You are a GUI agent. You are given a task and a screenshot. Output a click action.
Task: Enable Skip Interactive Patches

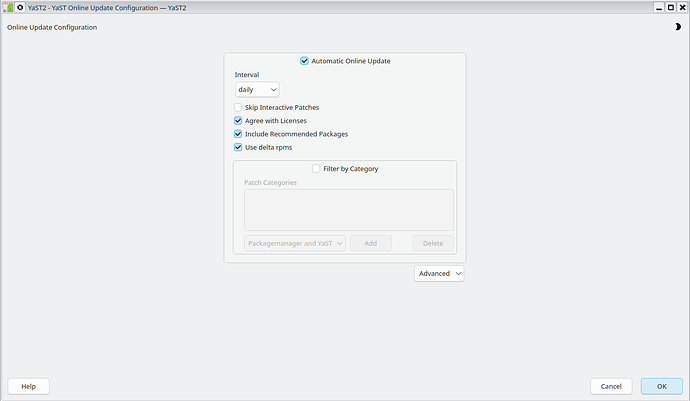pos(238,107)
